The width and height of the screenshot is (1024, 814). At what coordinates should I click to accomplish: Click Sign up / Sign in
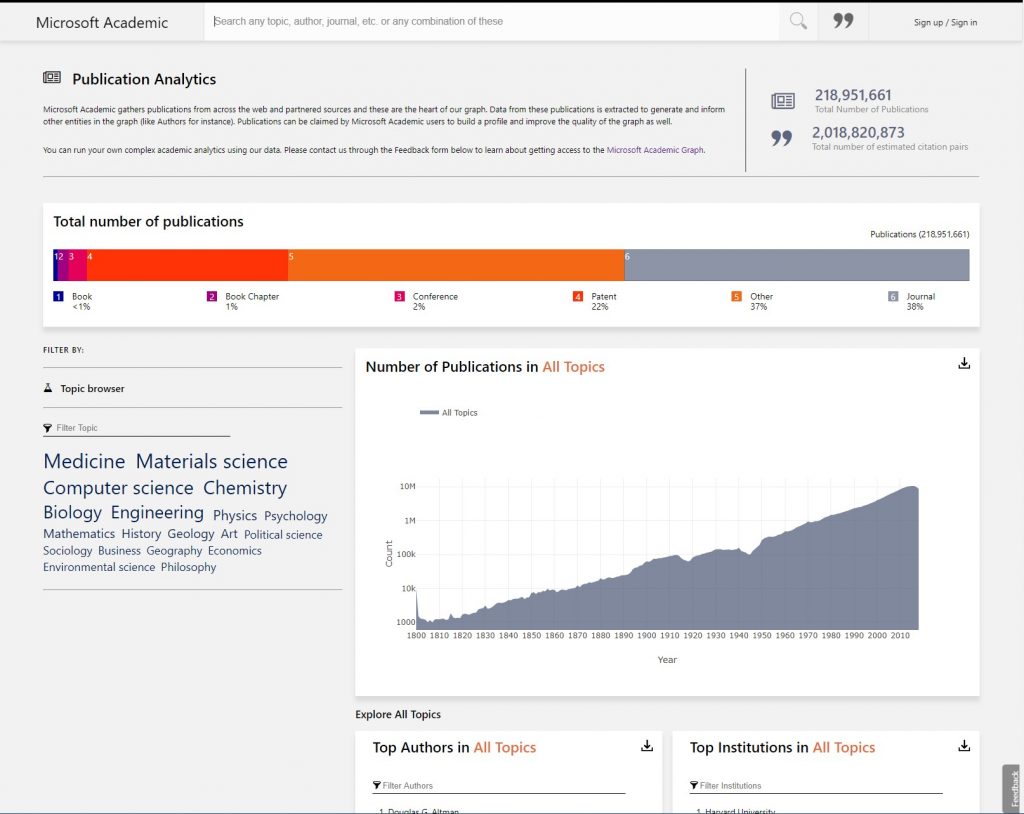tap(945, 22)
